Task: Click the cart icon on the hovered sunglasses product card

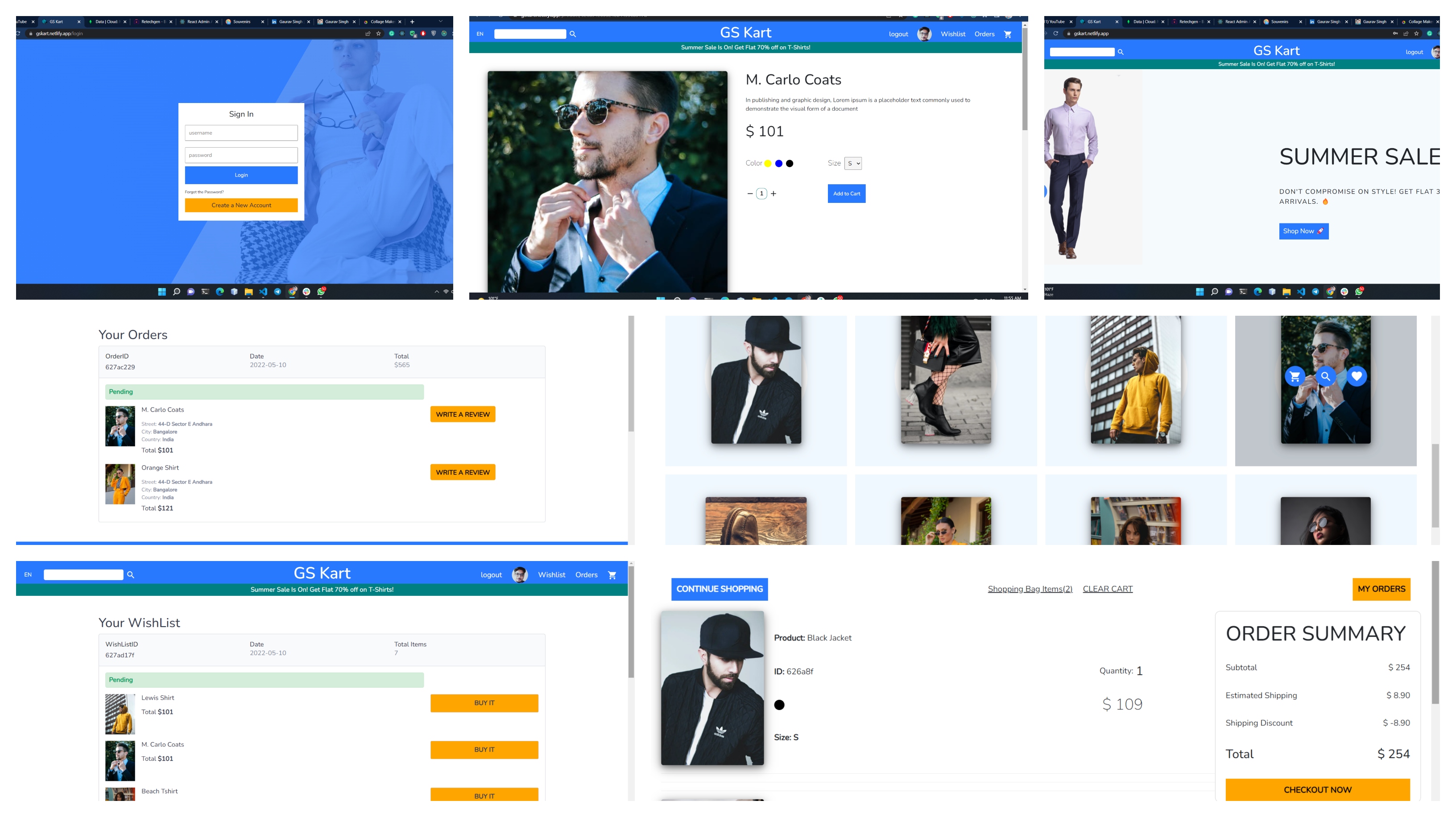Action: tap(1295, 376)
